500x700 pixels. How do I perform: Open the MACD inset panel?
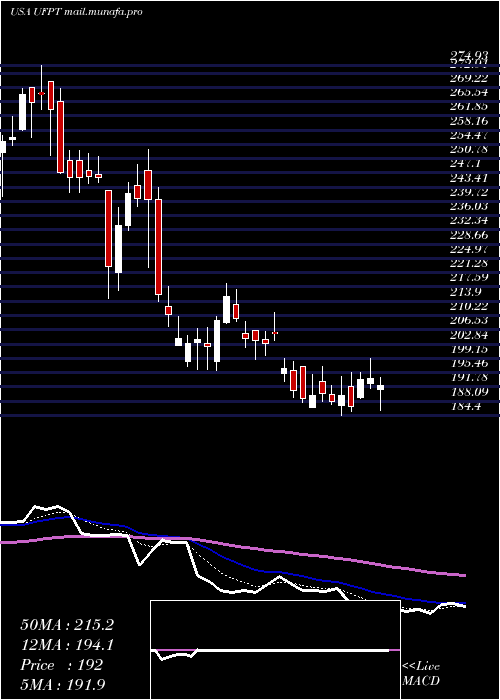point(275,650)
